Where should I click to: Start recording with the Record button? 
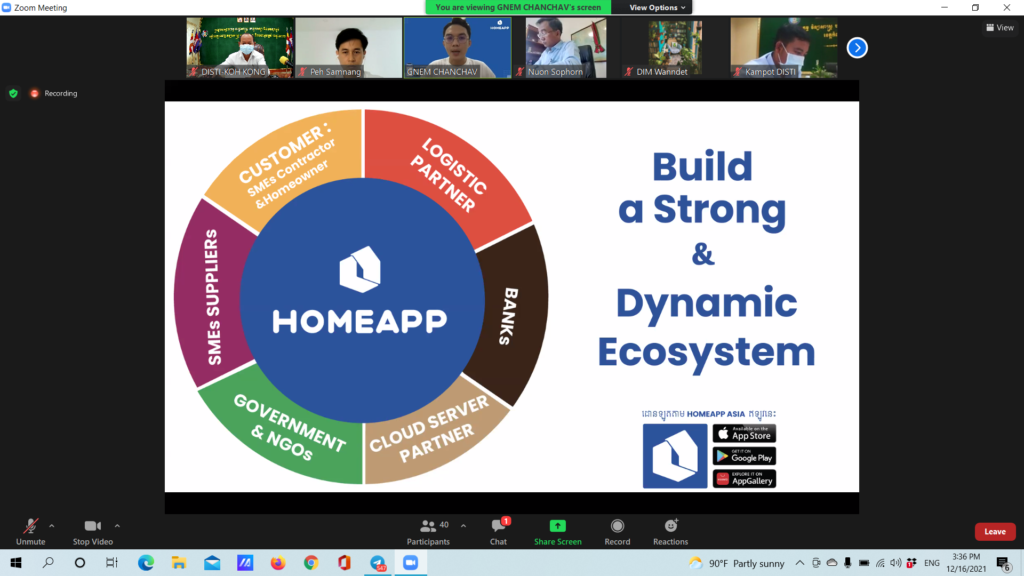pos(617,530)
